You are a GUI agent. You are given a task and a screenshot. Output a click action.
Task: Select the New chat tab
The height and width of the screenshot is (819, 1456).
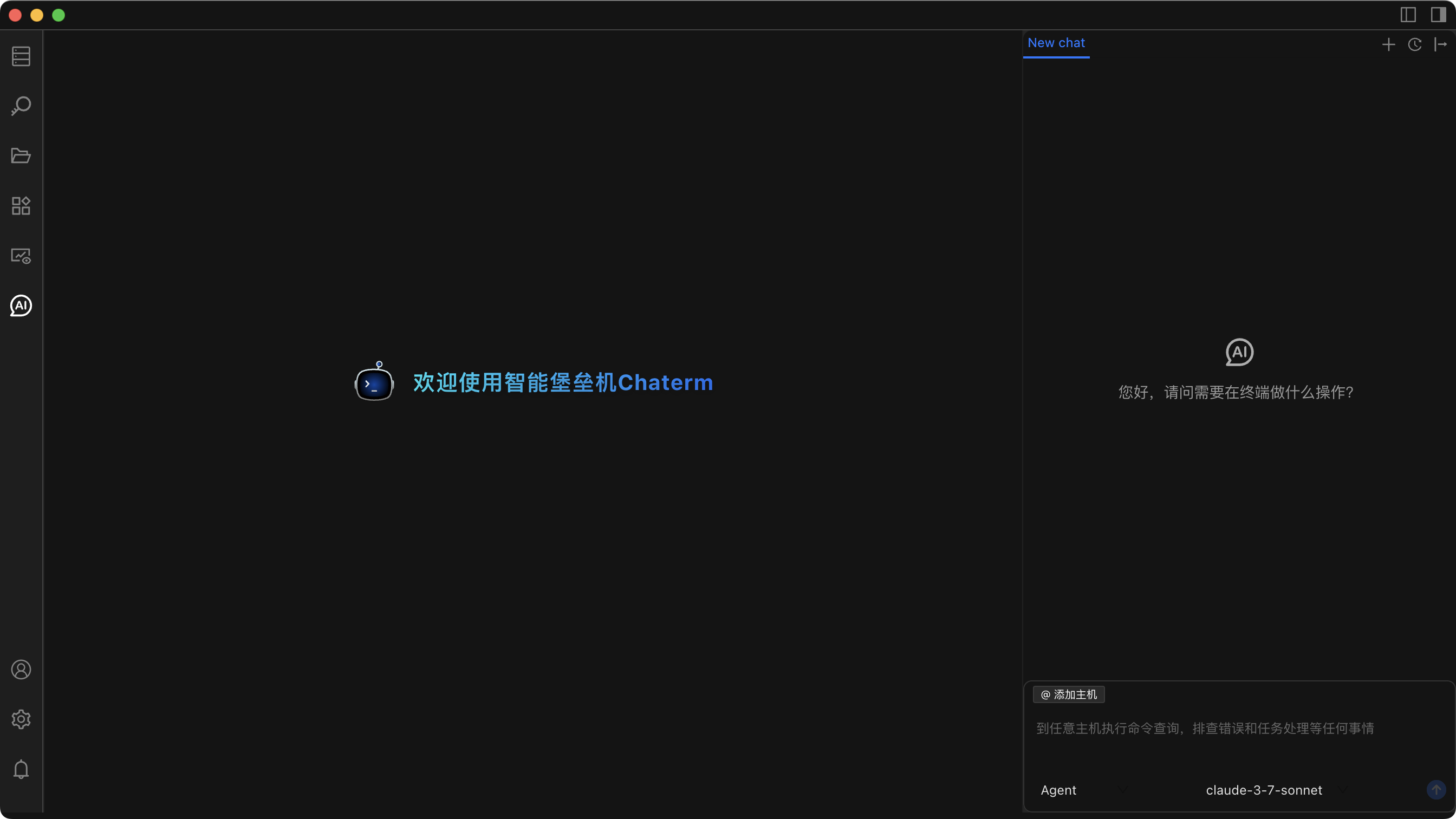tap(1056, 43)
